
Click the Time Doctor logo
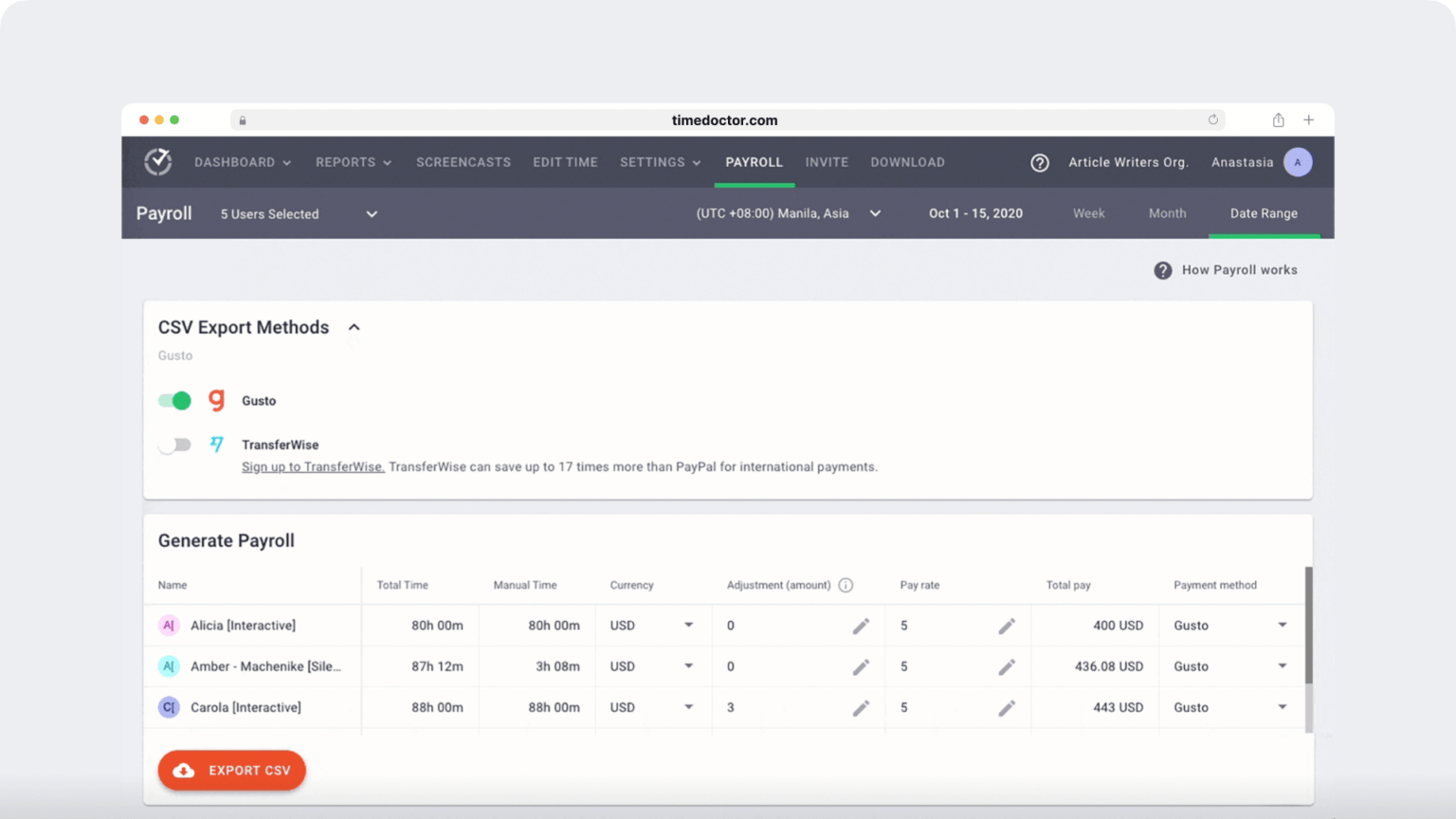[158, 162]
